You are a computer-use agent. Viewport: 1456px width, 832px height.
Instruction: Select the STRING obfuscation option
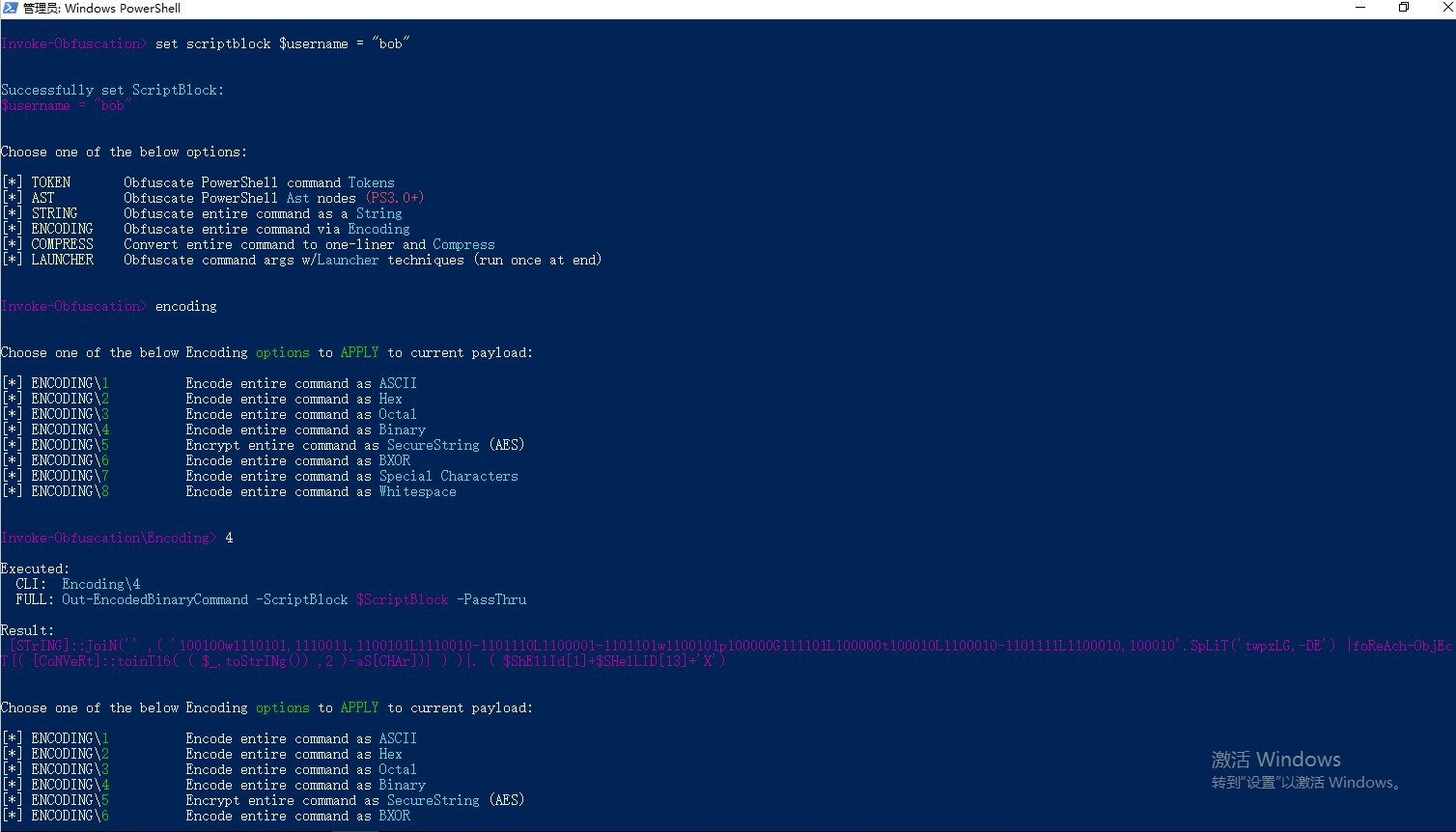(x=55, y=212)
